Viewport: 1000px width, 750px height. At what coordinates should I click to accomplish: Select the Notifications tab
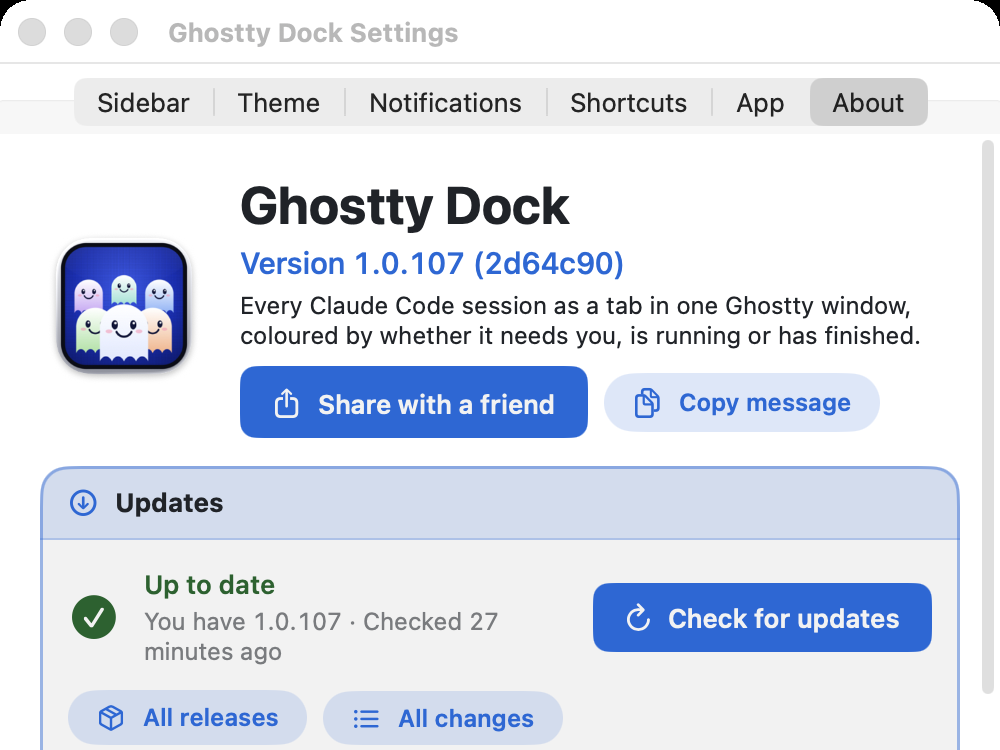pos(445,103)
